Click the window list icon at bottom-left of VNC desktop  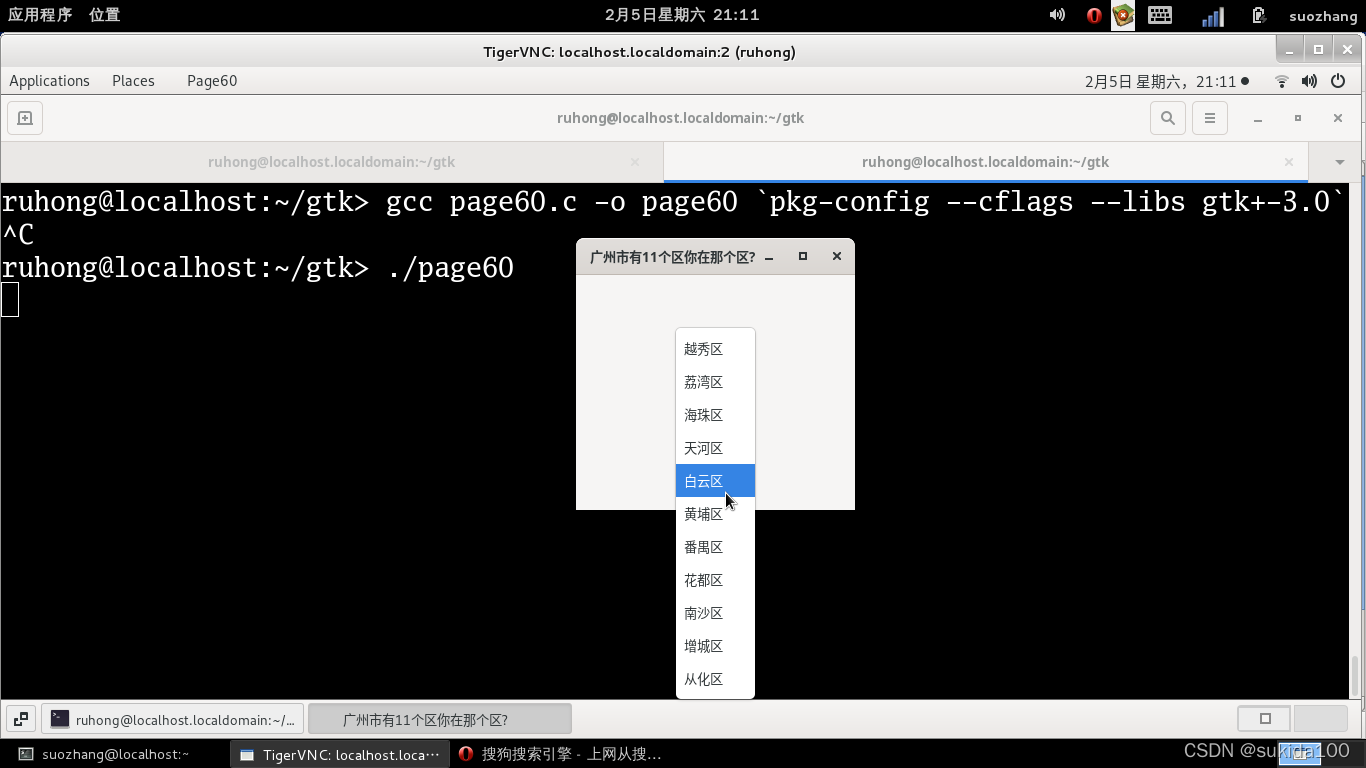21,718
